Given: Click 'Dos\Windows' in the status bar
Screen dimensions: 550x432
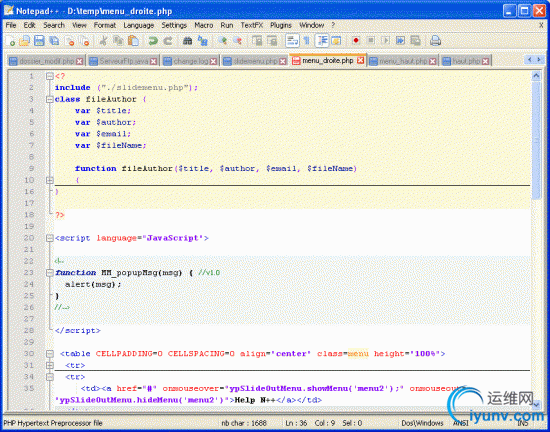Looking at the screenshot, I should coord(422,423).
